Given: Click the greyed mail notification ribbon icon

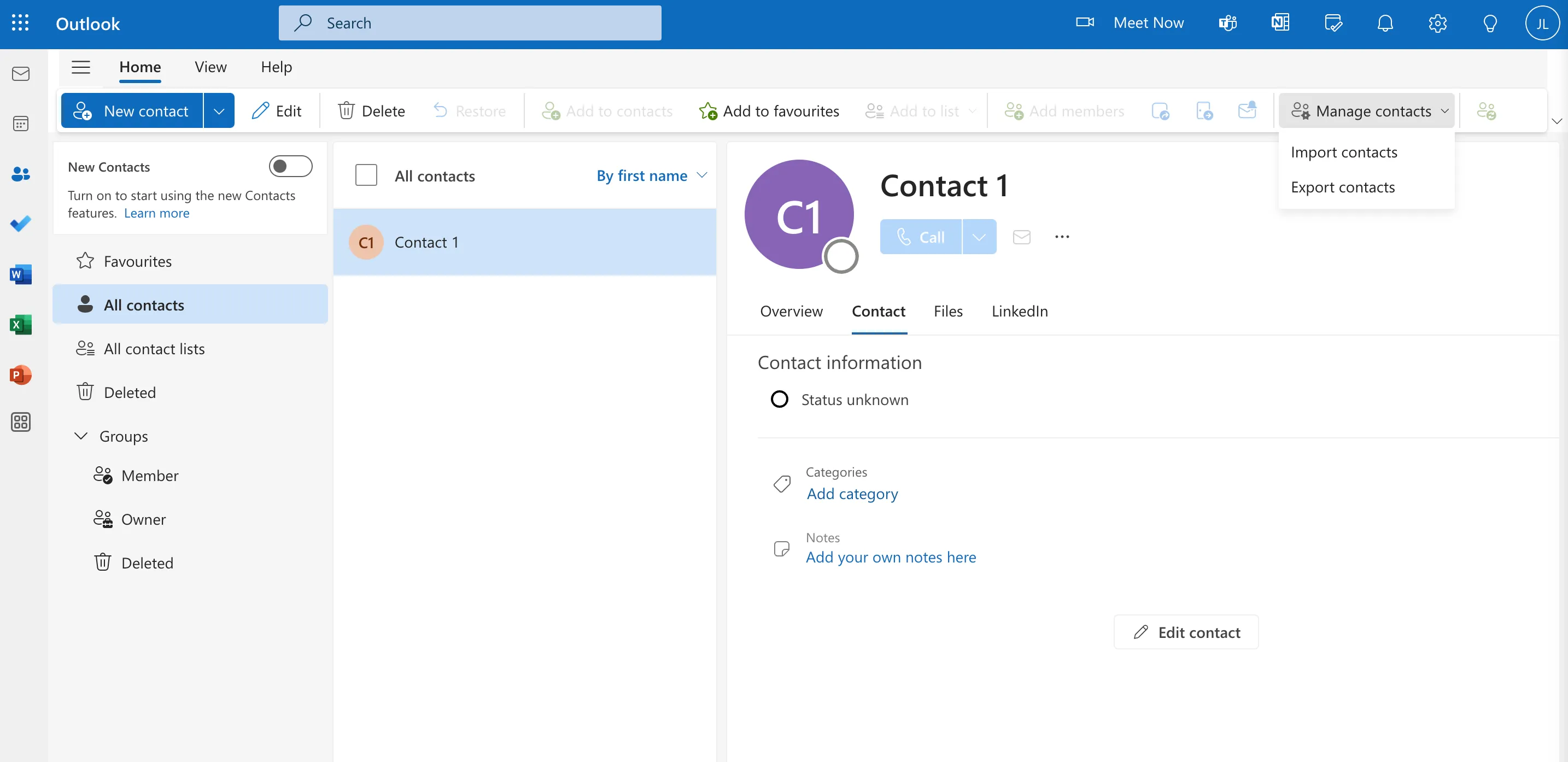Looking at the screenshot, I should pyautogui.click(x=1247, y=111).
